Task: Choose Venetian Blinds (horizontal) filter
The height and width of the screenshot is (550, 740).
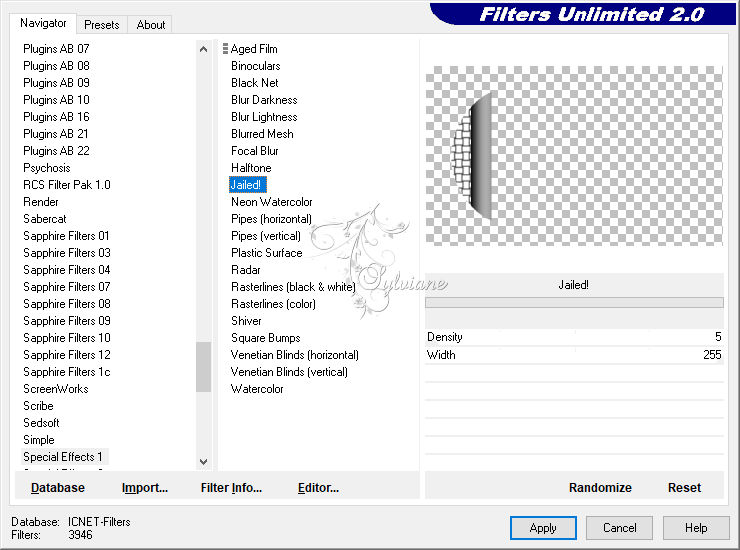Action: coord(294,355)
